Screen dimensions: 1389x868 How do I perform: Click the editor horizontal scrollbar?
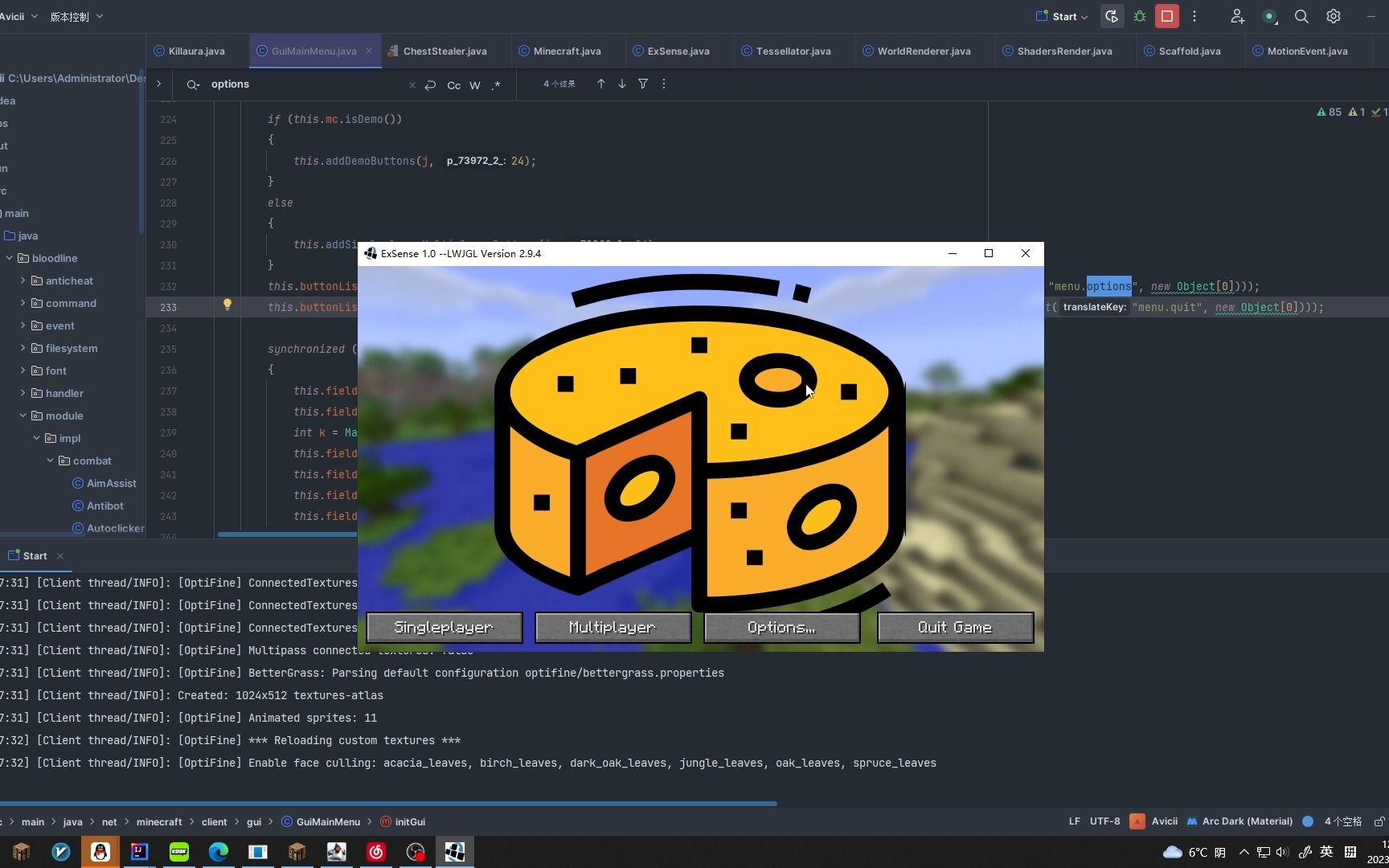288,534
